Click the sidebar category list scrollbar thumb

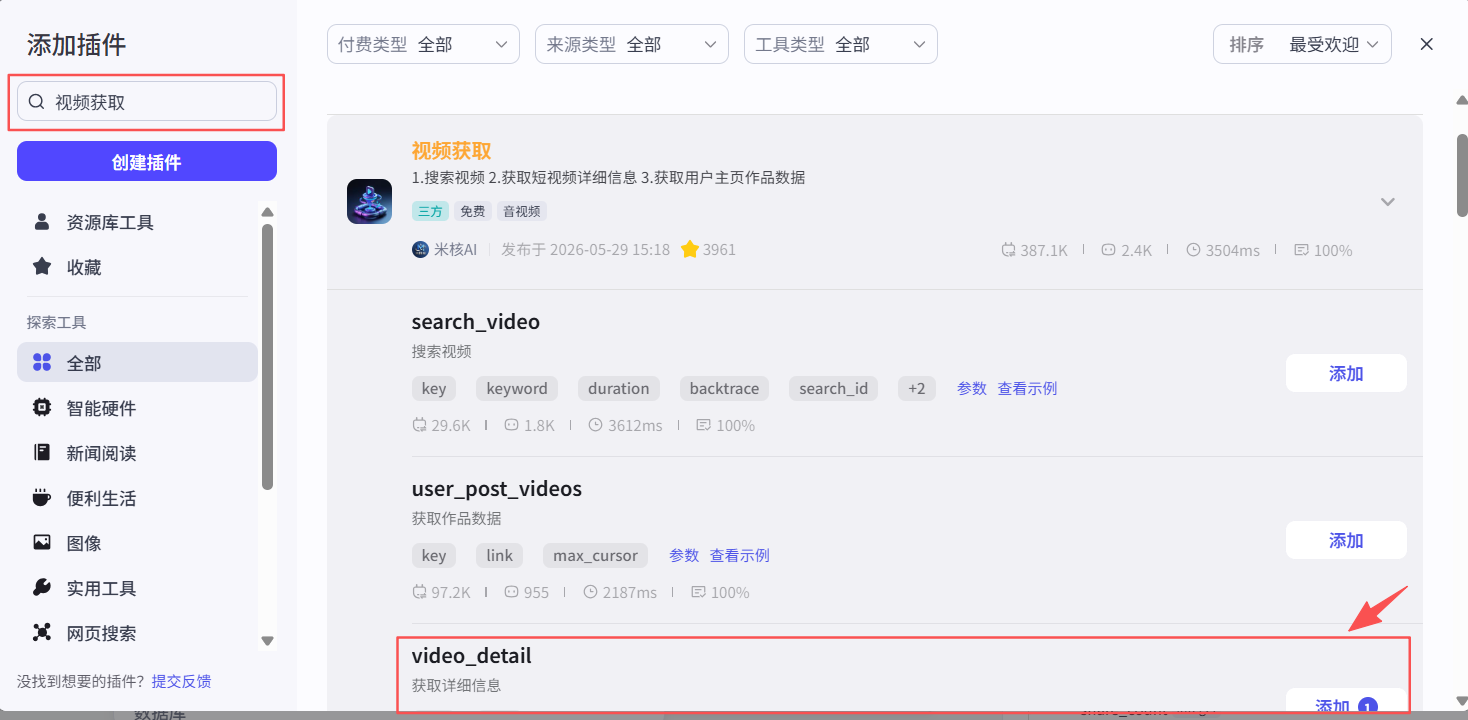click(267, 357)
